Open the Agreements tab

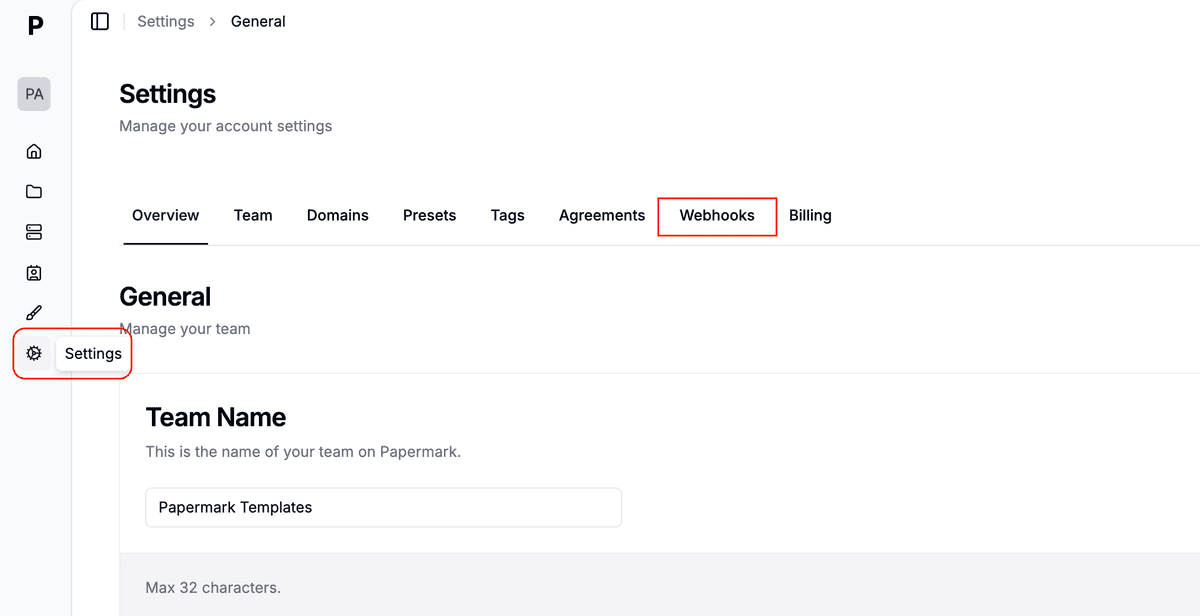(x=601, y=215)
